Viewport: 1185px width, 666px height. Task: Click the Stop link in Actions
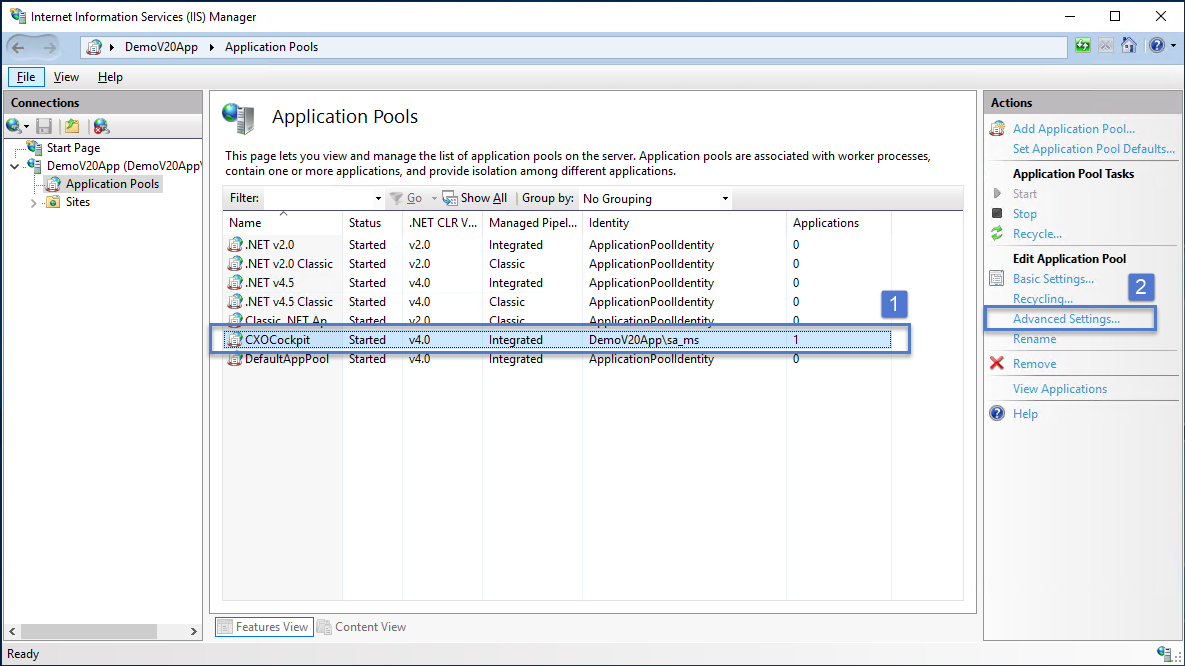tap(1024, 214)
